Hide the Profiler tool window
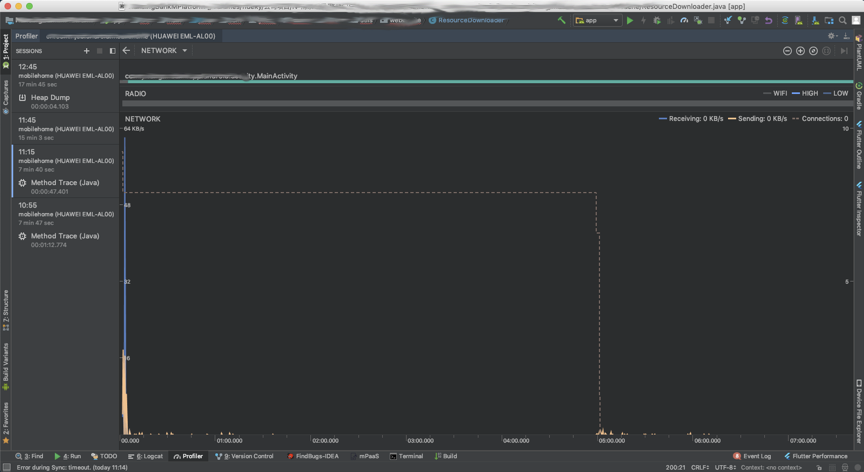Viewport: 864px width, 472px height. coord(846,36)
